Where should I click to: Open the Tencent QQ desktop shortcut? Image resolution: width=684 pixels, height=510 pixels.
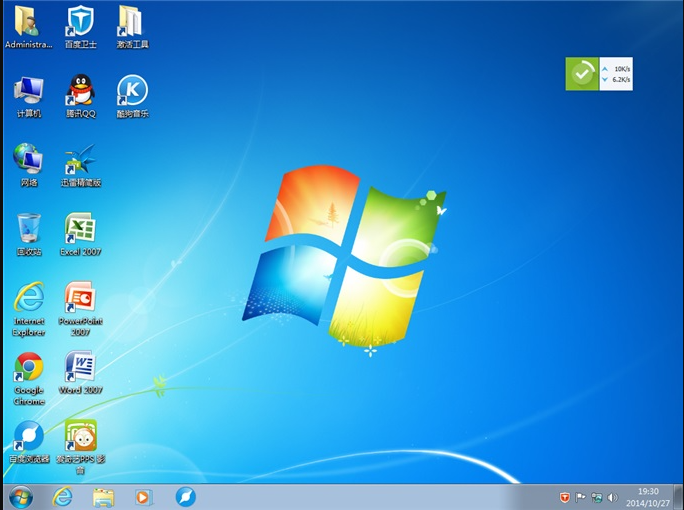tap(80, 91)
